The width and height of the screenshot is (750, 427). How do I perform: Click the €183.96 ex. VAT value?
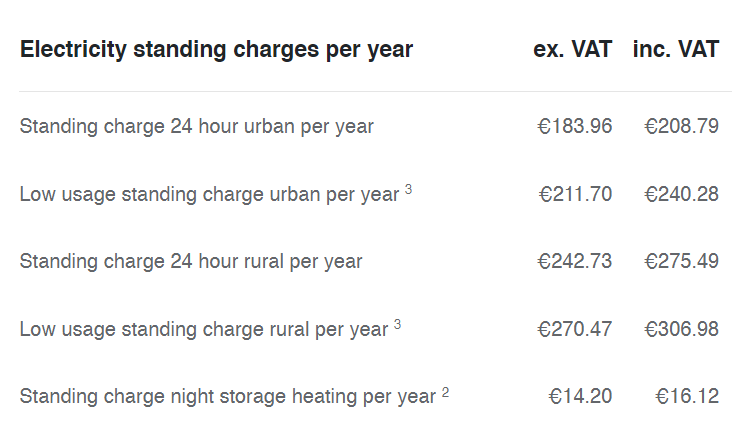tap(574, 126)
